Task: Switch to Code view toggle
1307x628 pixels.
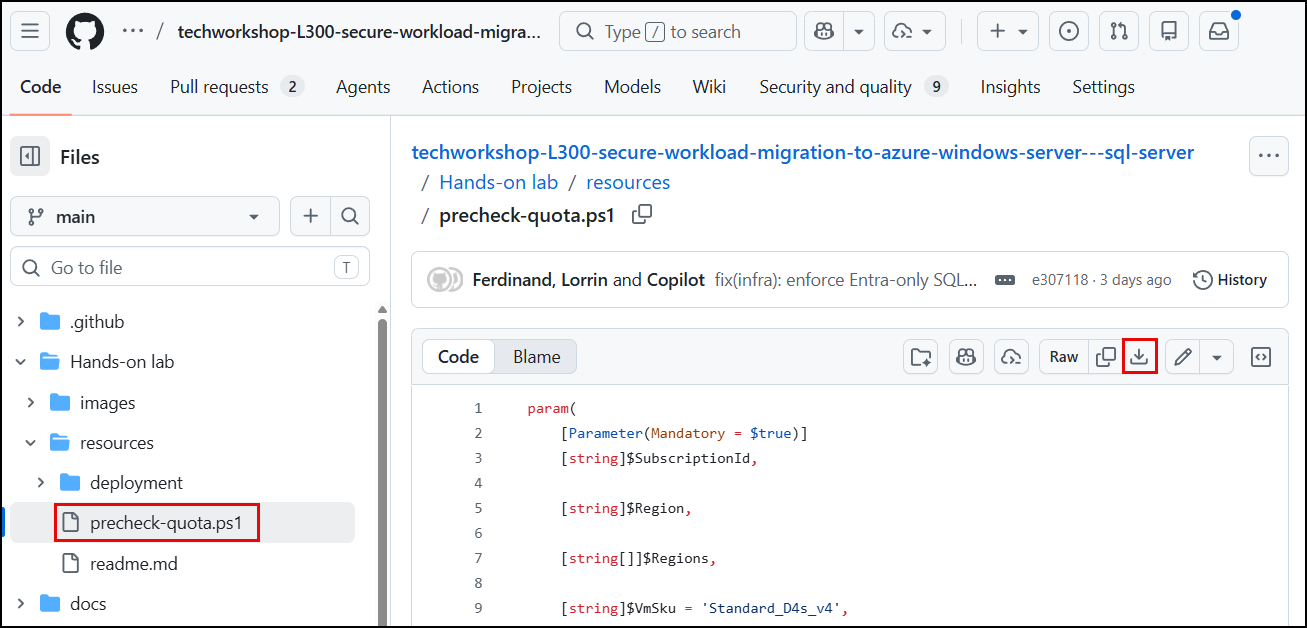Action: coord(459,357)
